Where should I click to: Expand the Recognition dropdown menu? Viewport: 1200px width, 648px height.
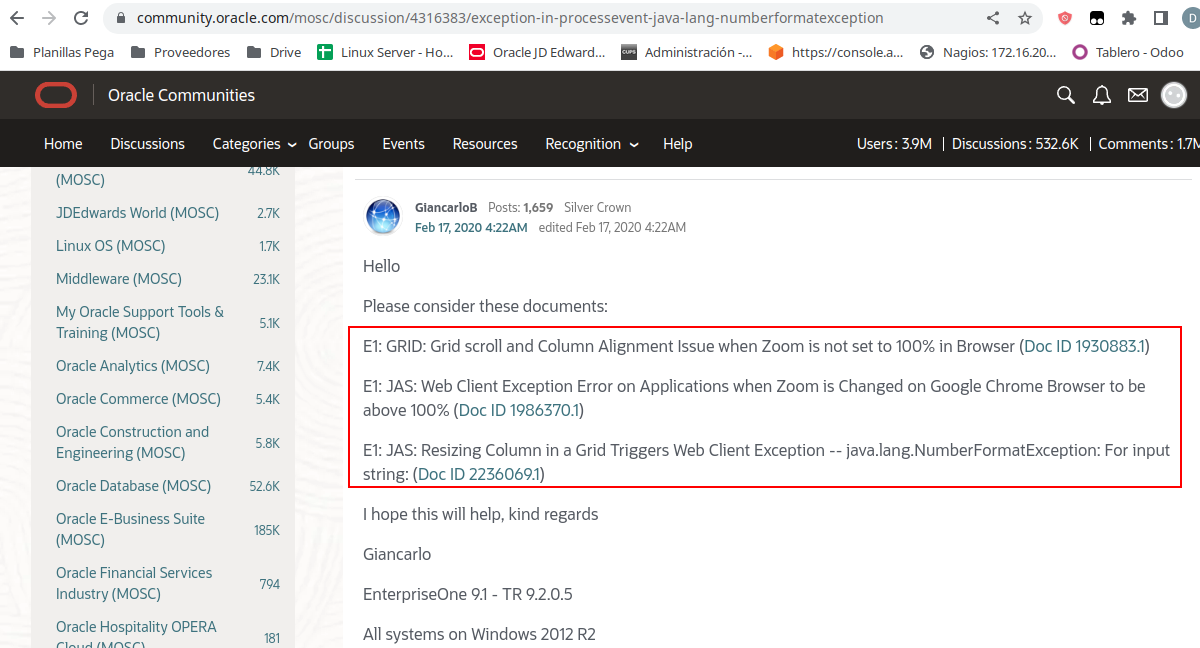click(591, 144)
